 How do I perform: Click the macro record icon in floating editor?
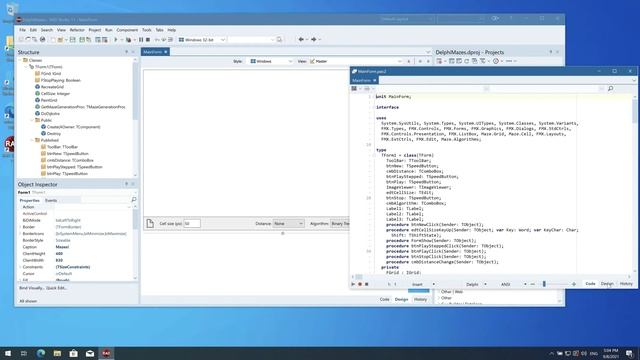click(x=360, y=284)
